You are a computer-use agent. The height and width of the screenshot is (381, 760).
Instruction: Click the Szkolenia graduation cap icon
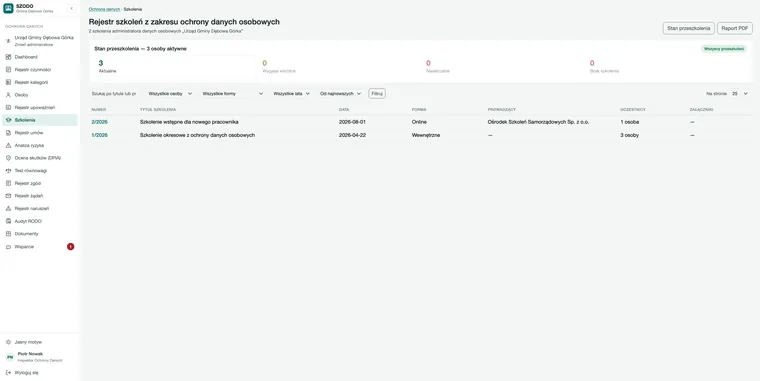click(x=8, y=120)
